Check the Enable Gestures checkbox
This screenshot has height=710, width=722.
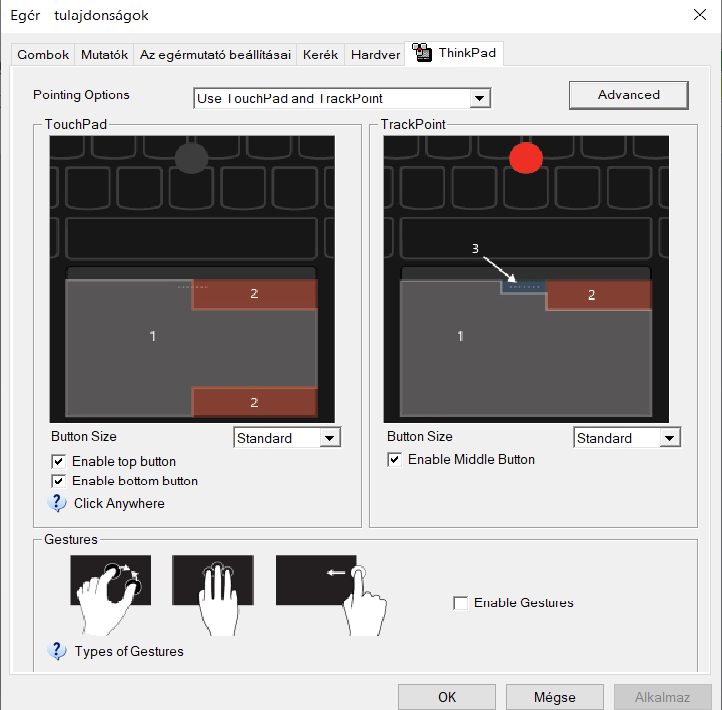(x=460, y=603)
